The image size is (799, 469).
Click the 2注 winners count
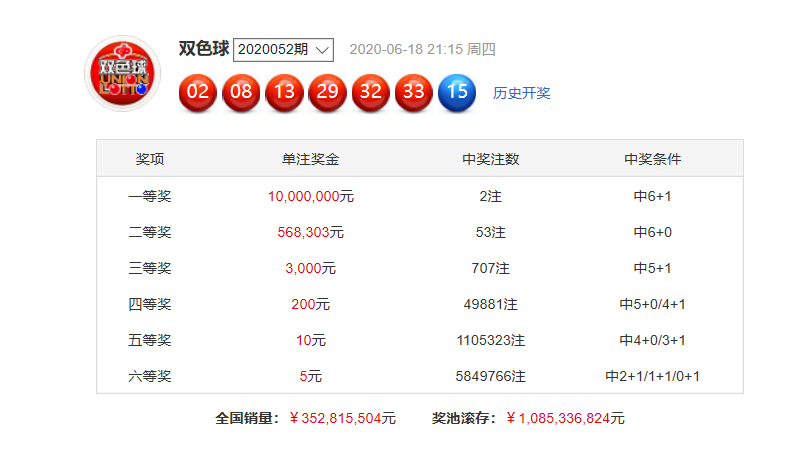pos(491,196)
